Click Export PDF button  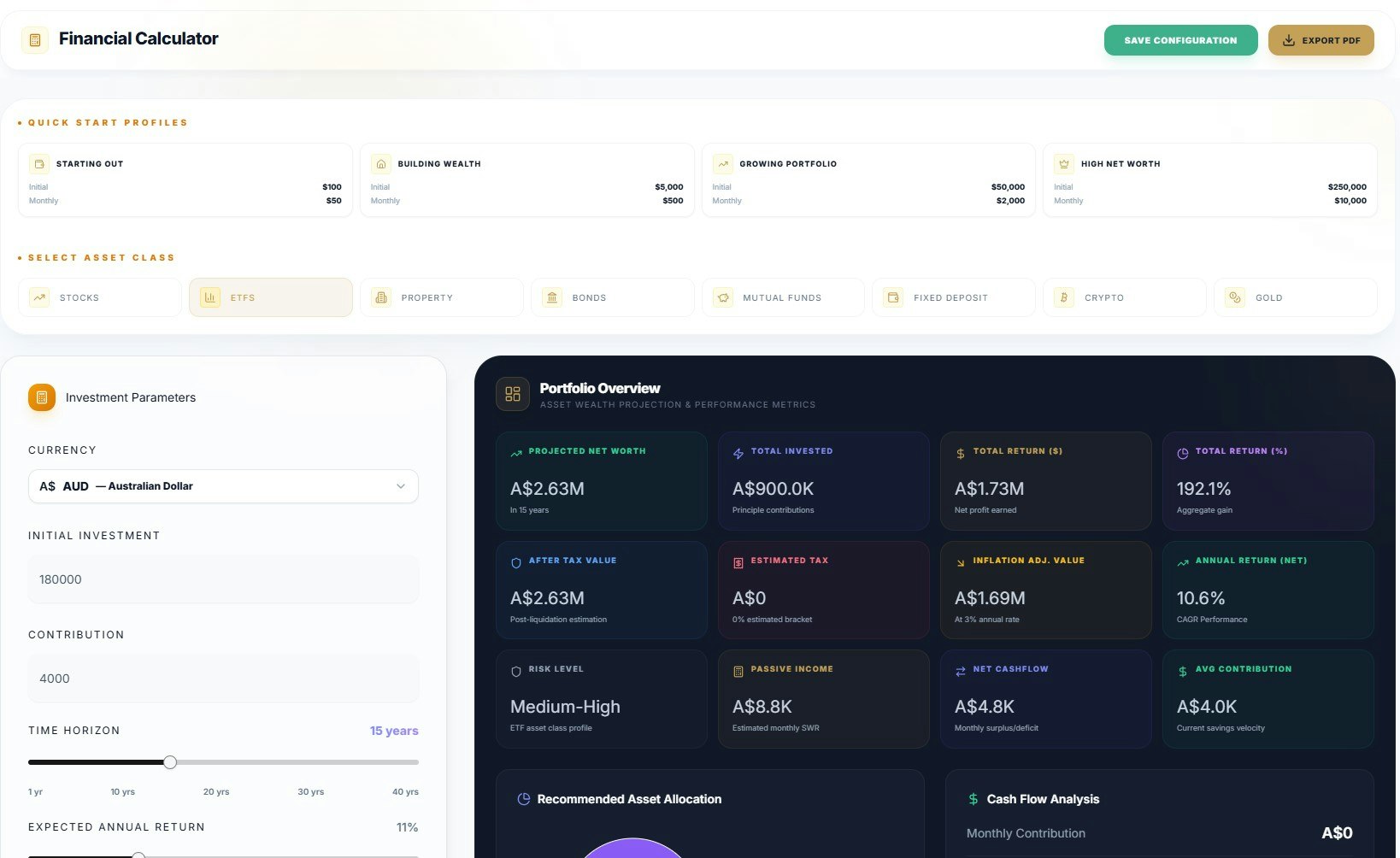(x=1321, y=40)
